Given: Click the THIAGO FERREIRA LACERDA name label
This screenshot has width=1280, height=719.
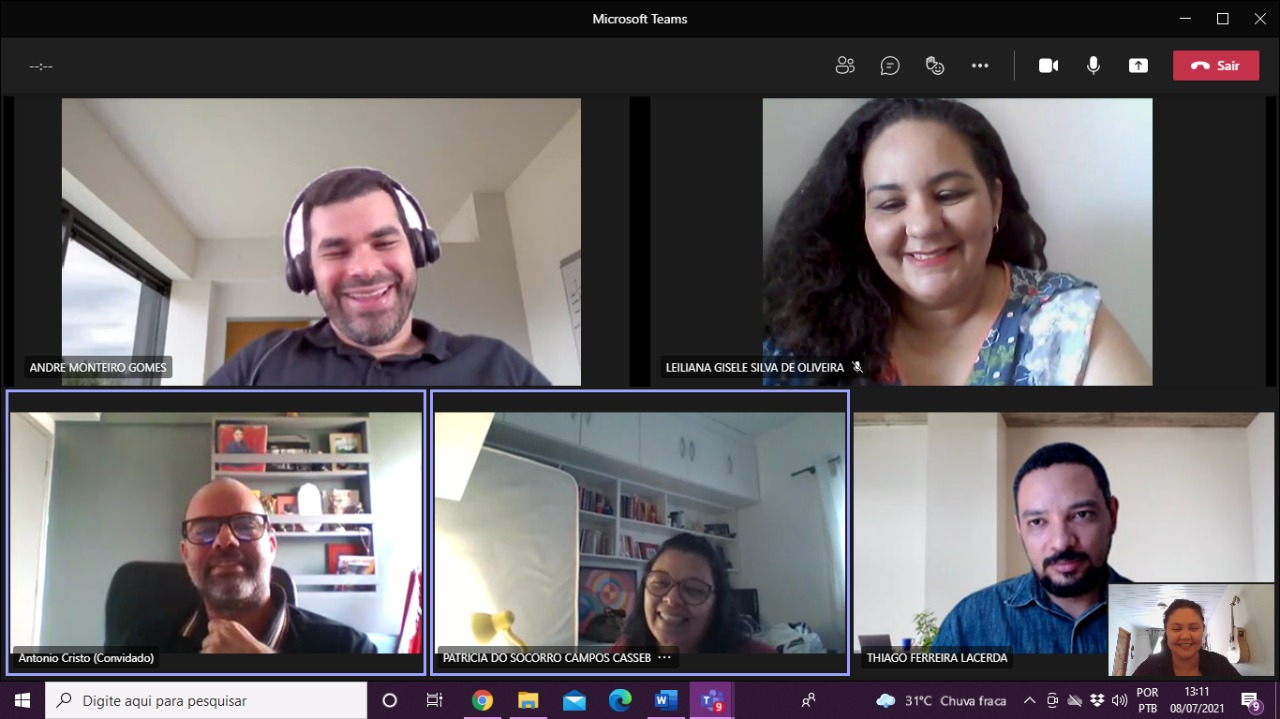Looking at the screenshot, I should pyautogui.click(x=937, y=658).
